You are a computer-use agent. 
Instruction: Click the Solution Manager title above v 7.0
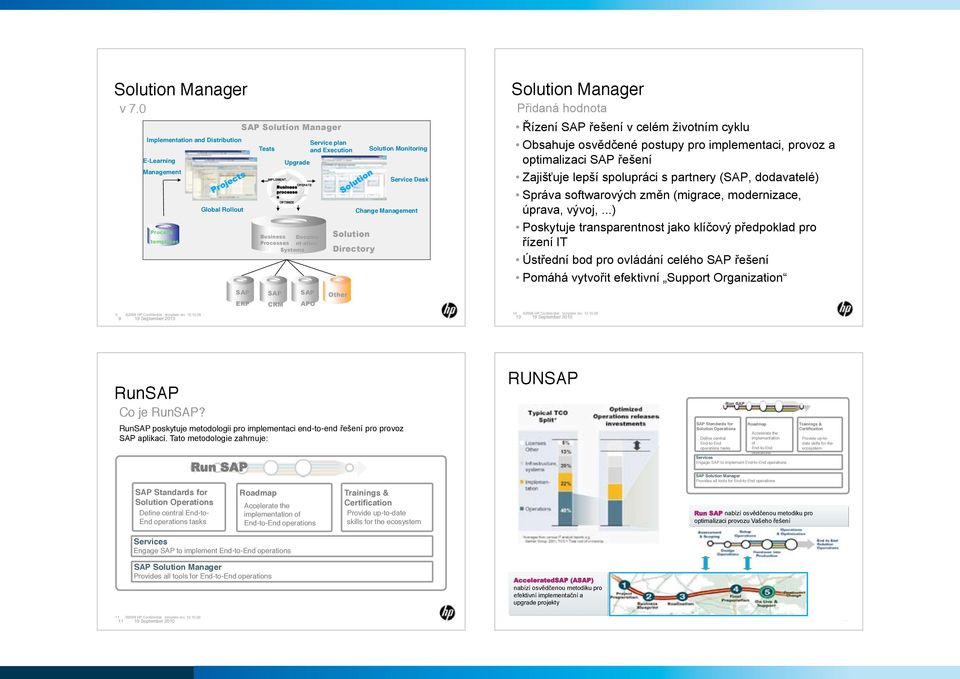pos(181,89)
